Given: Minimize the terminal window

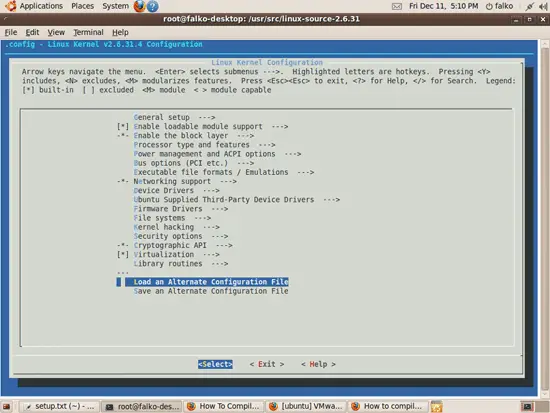Looking at the screenshot, I should [x=516, y=20].
